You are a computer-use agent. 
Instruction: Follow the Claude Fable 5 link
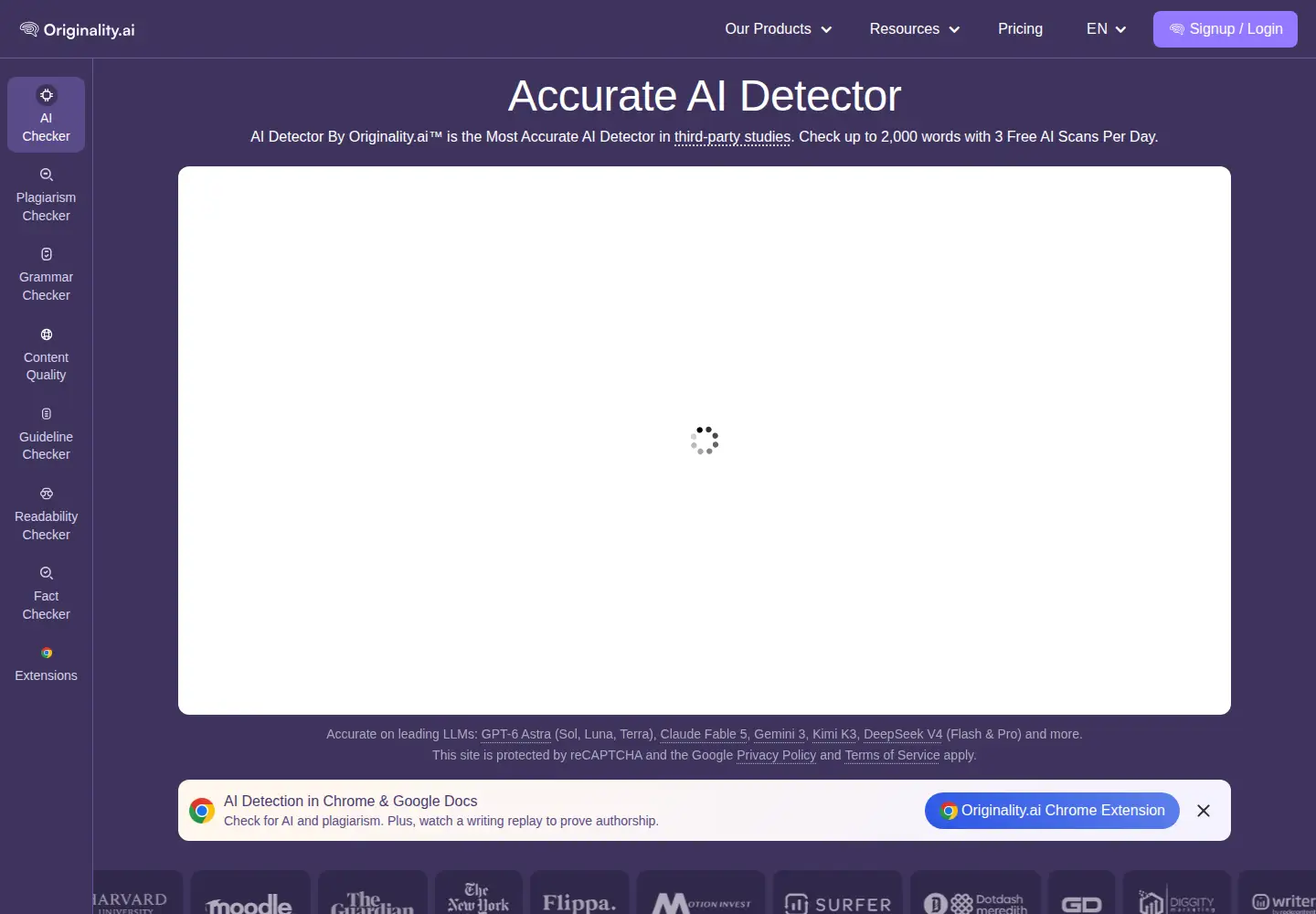tap(703, 734)
